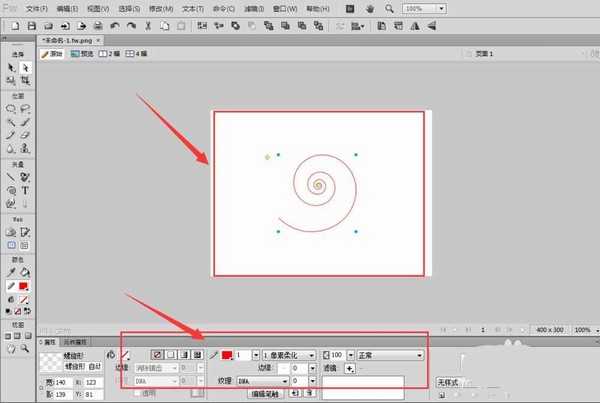
Task: Select the Pointer tool in the toolbox
Action: [x=11, y=67]
